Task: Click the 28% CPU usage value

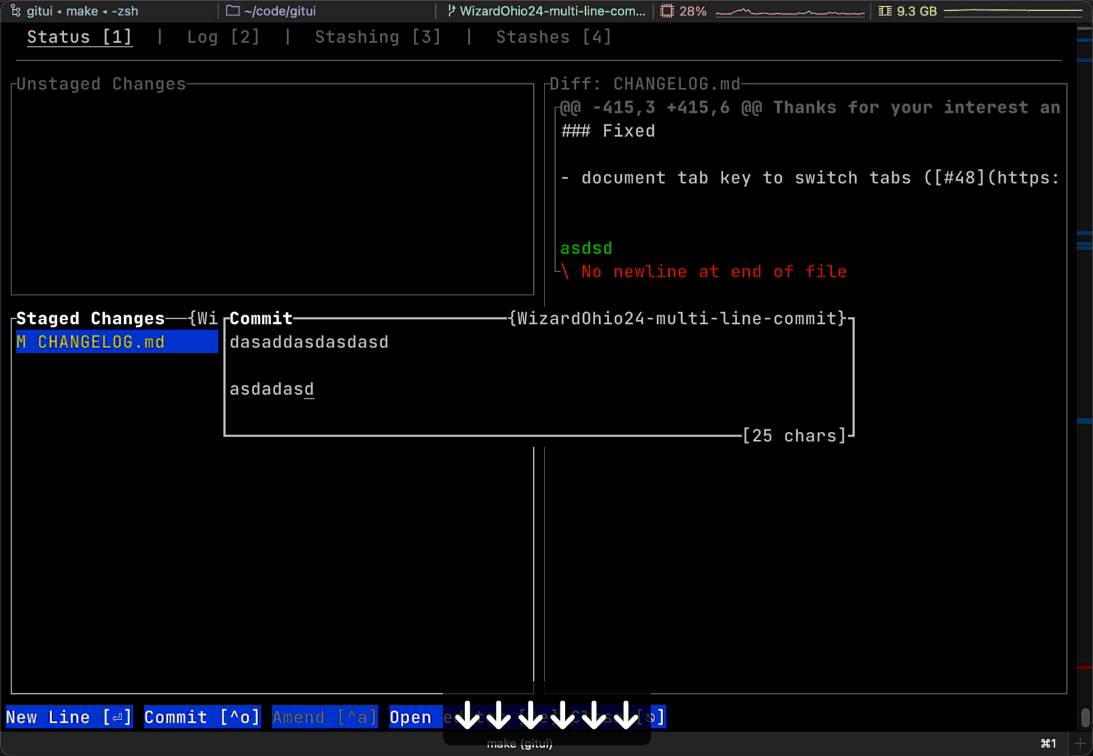Action: tap(693, 11)
